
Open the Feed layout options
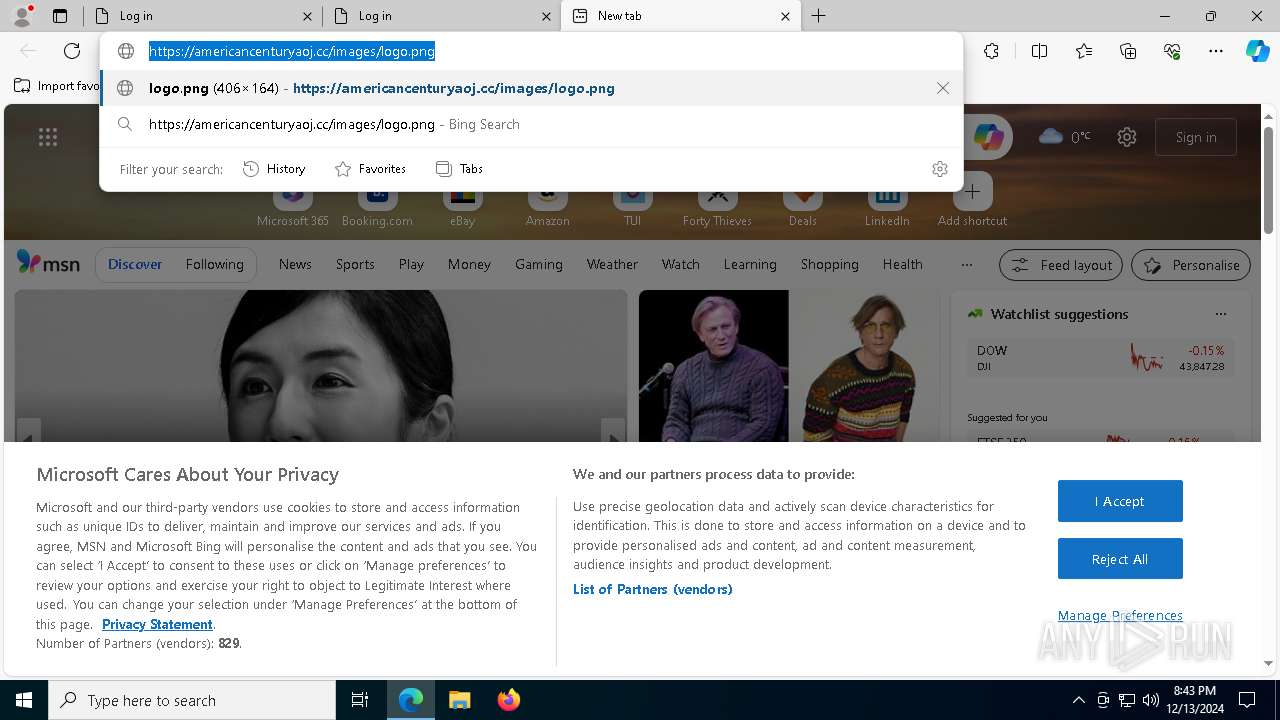click(x=1062, y=265)
